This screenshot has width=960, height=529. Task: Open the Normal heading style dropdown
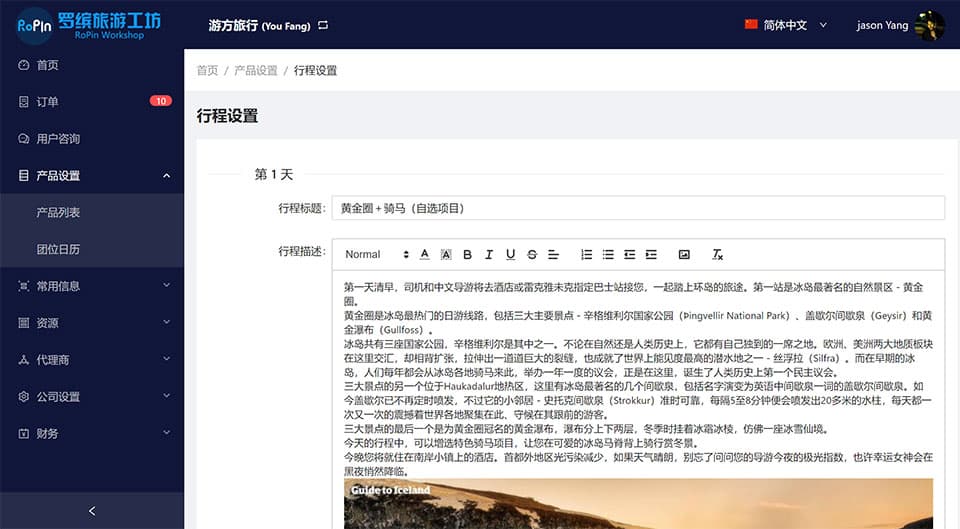376,254
